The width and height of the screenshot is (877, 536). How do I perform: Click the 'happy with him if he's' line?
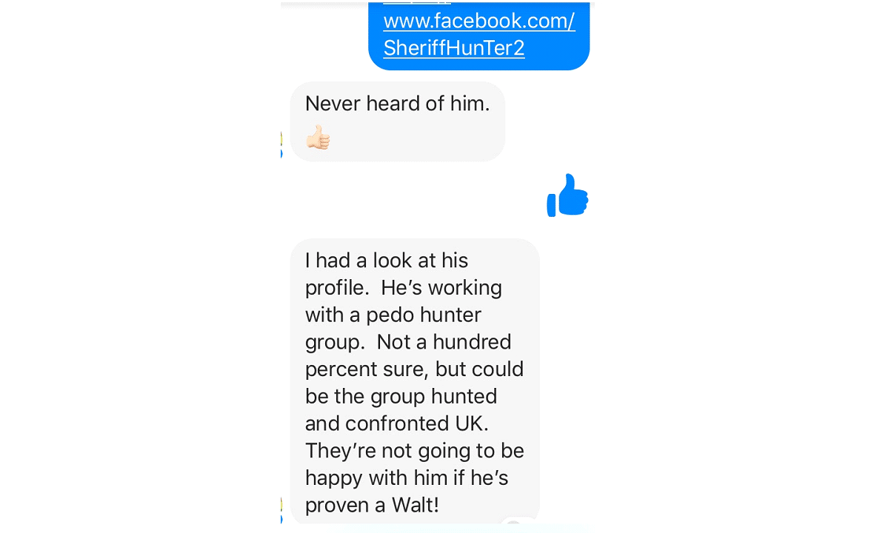click(x=407, y=478)
